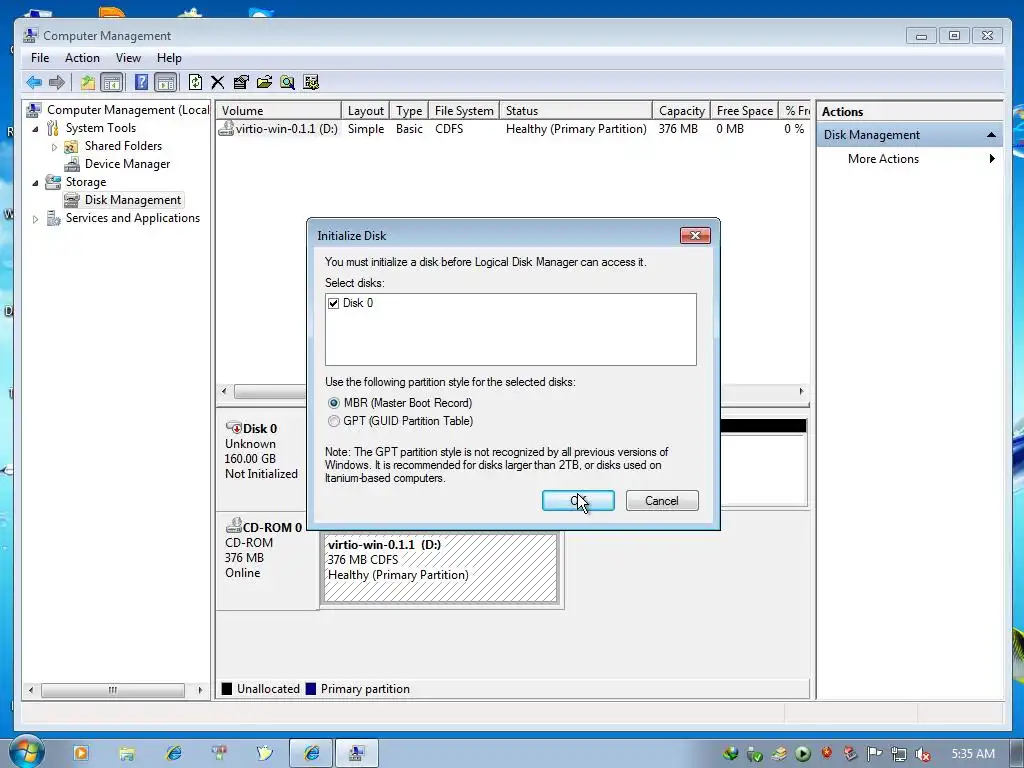This screenshot has height=768, width=1024.
Task: Click the Refresh toolbar icon
Action: (x=195, y=82)
